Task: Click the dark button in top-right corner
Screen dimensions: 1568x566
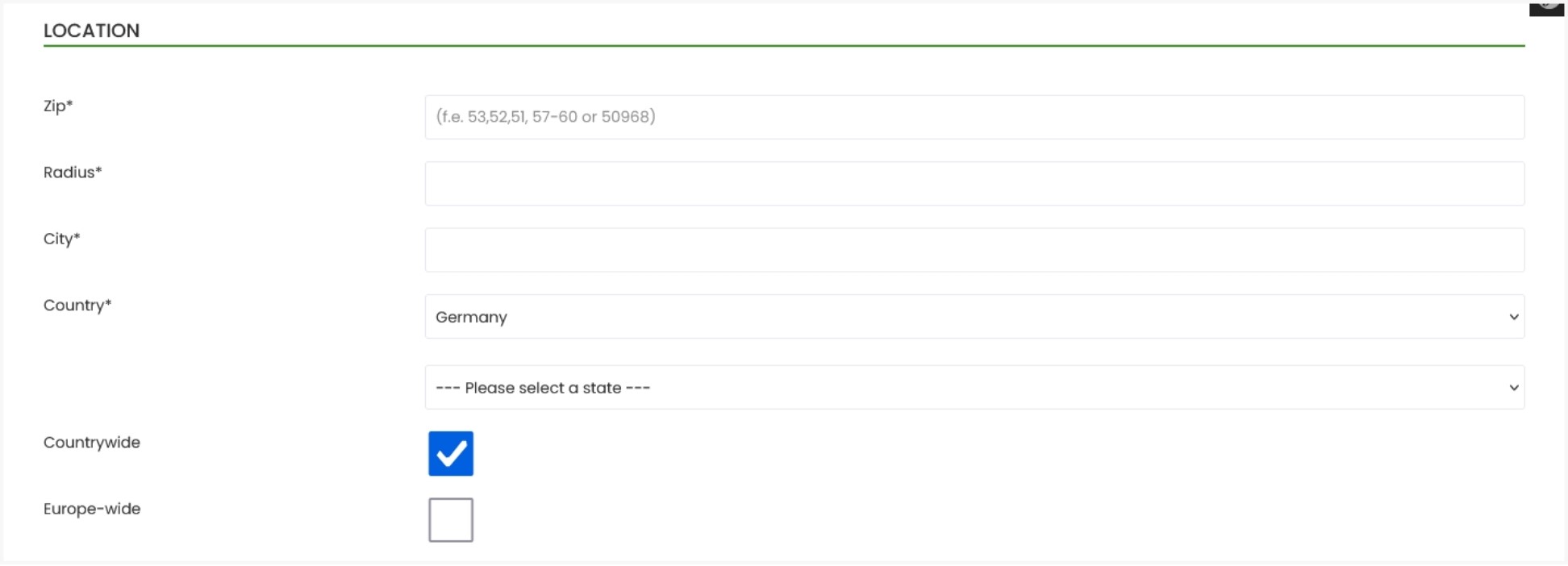Action: tap(1545, 8)
